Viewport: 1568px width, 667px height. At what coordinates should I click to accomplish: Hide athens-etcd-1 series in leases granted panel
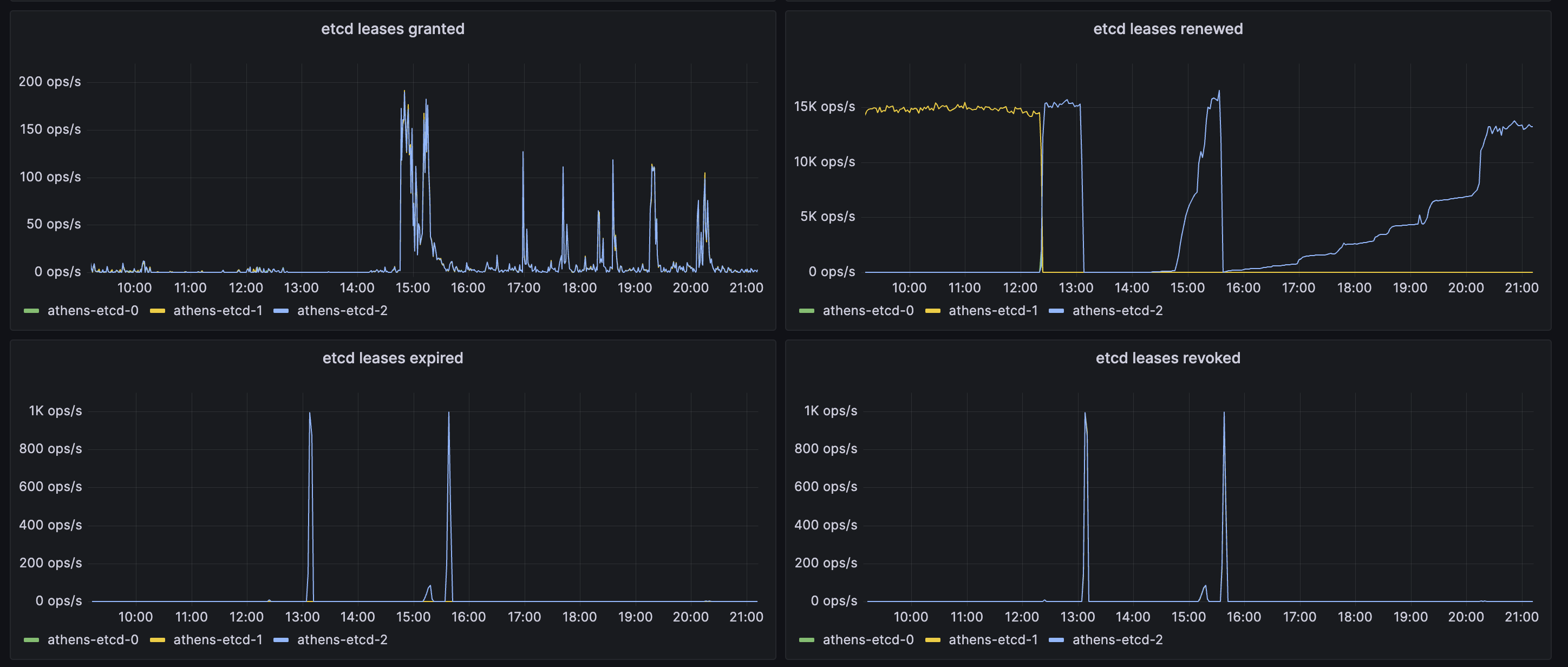pos(217,310)
